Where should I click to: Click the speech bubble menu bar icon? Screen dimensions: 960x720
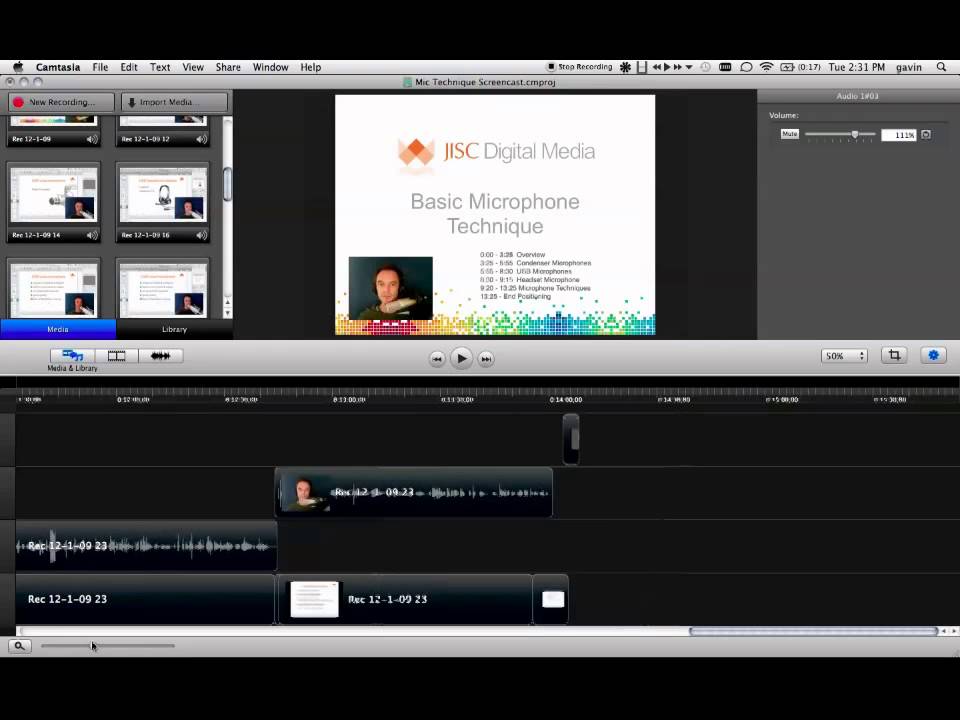click(x=746, y=67)
